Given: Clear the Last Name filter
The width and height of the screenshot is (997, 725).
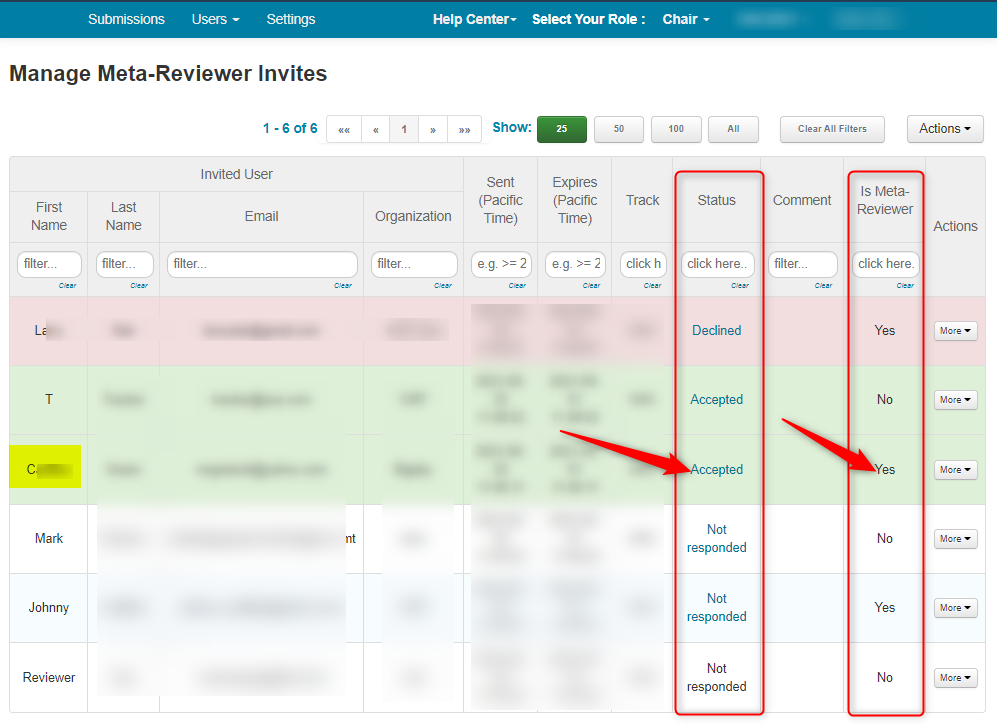Looking at the screenshot, I should click(139, 286).
